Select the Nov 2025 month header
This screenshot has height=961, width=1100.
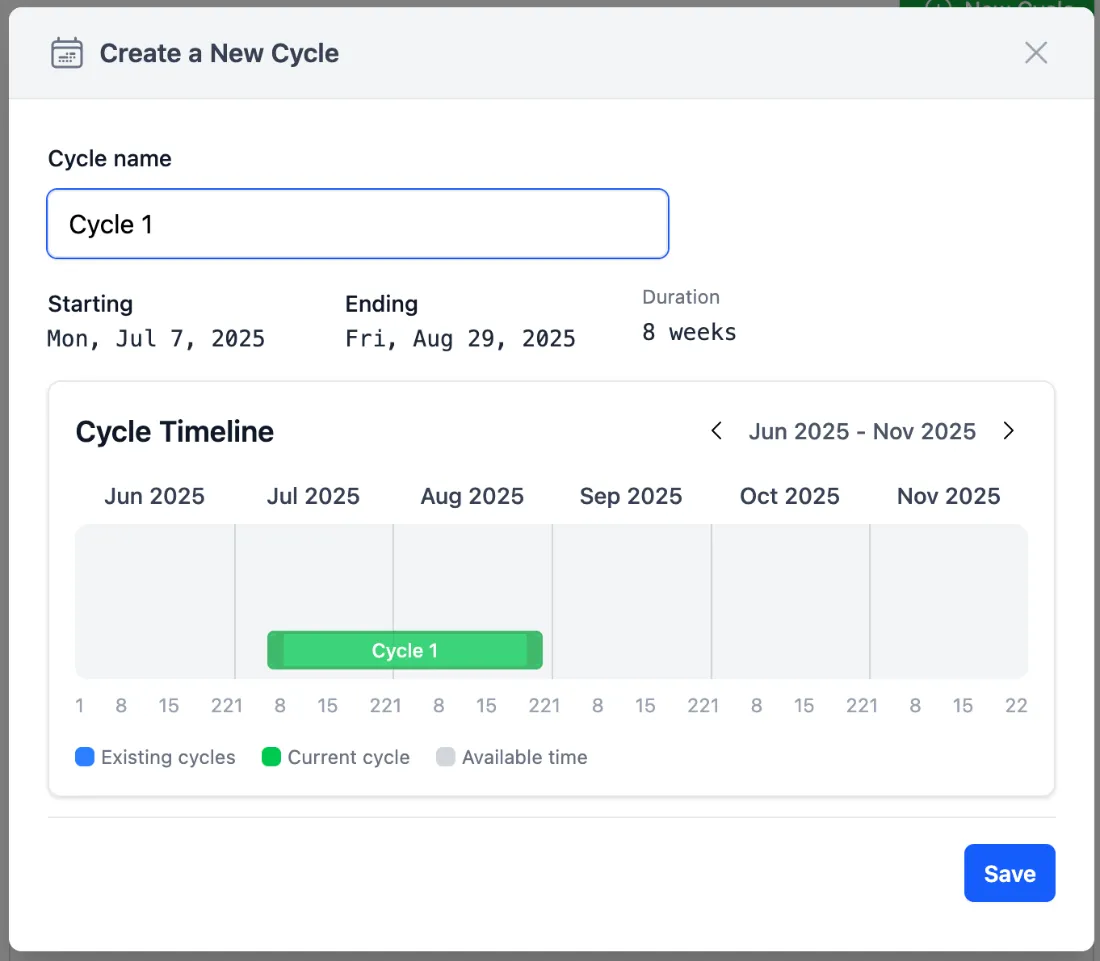click(x=948, y=496)
